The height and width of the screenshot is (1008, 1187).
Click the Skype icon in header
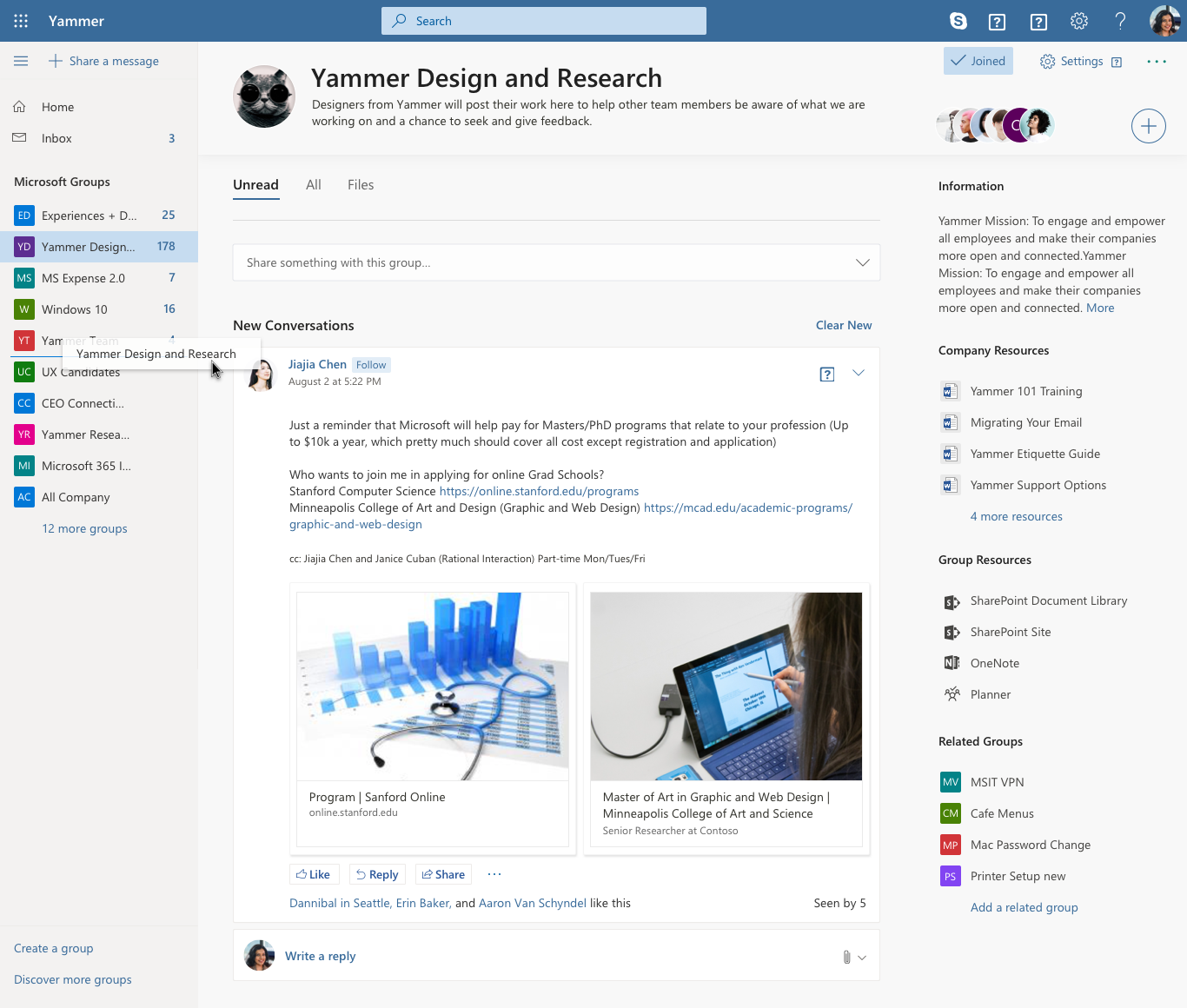click(x=958, y=21)
